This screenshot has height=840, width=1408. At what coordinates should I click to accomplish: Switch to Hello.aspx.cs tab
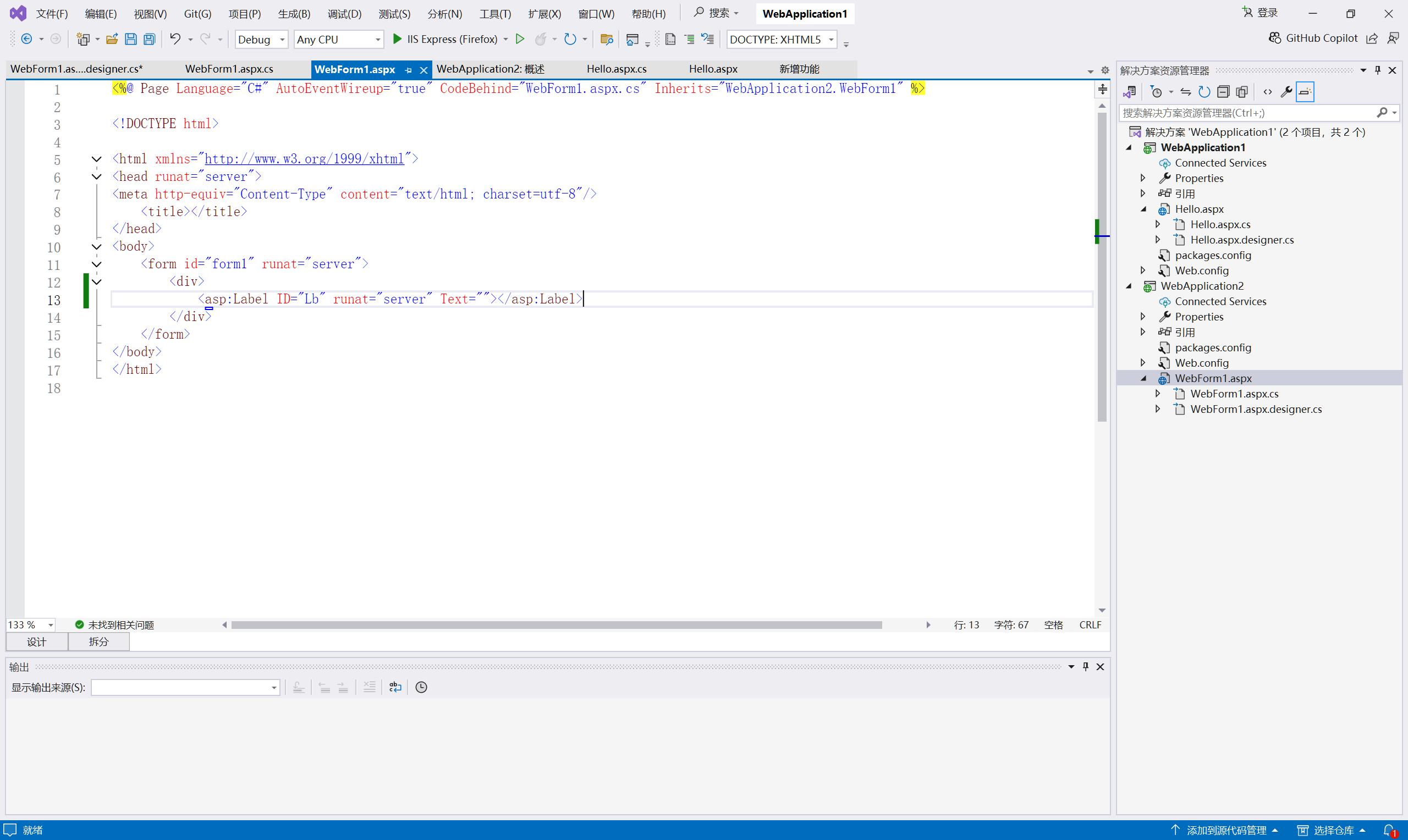tap(616, 69)
